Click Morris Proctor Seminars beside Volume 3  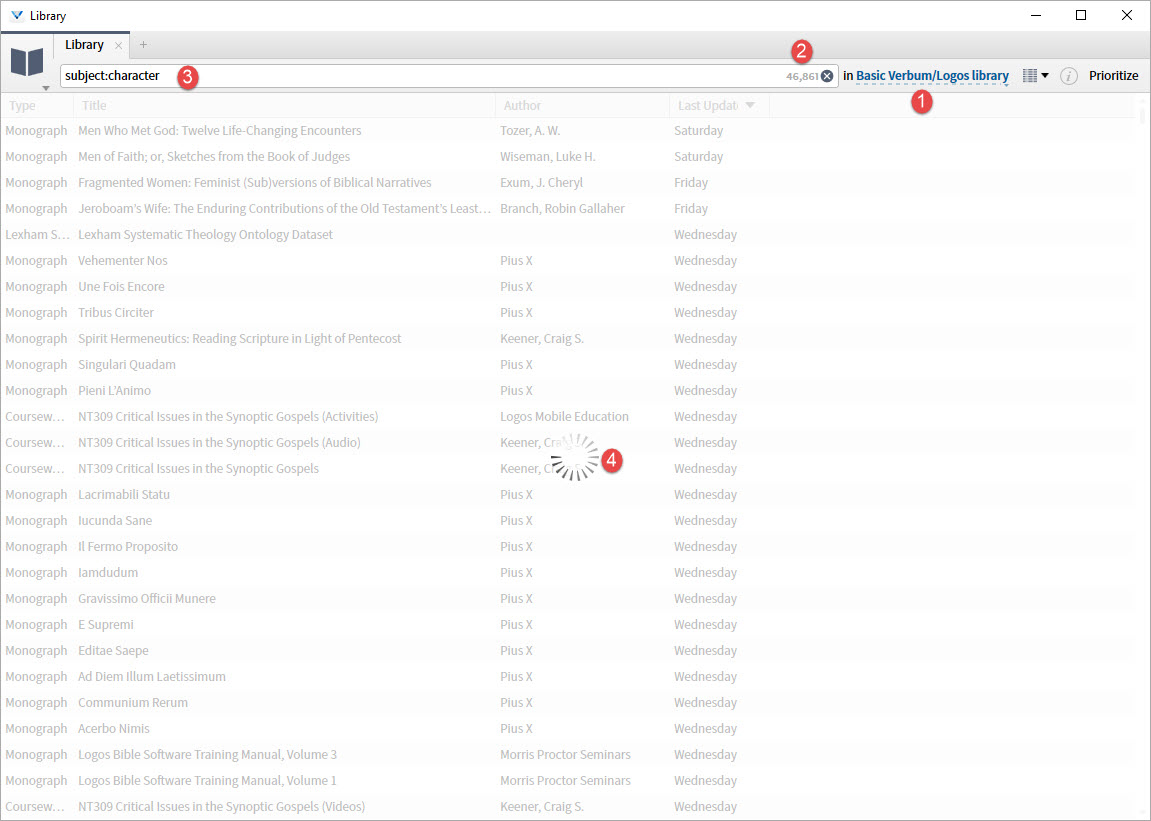pos(565,754)
